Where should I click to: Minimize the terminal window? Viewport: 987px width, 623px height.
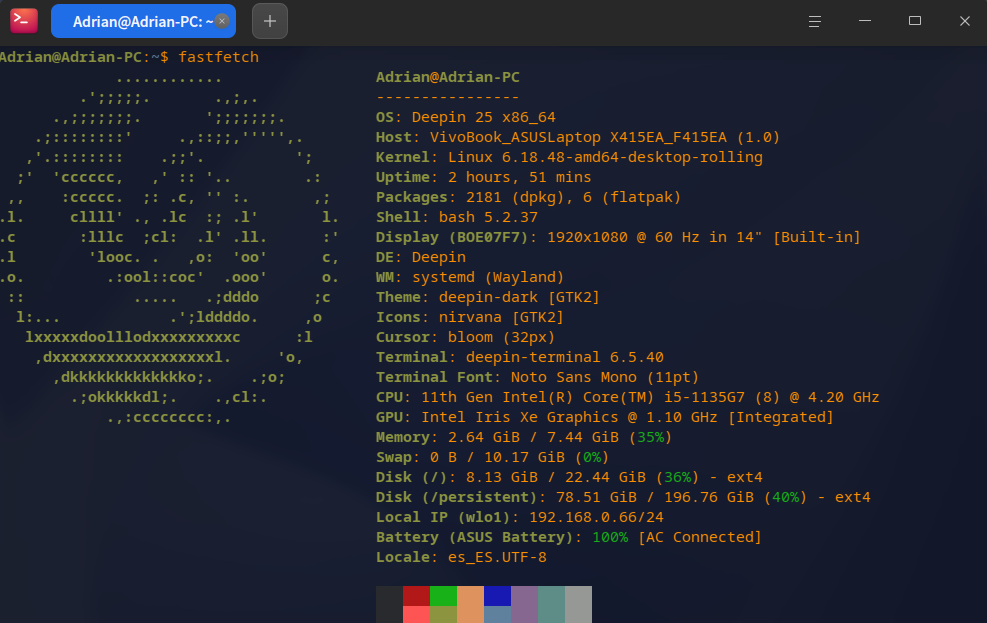[865, 21]
